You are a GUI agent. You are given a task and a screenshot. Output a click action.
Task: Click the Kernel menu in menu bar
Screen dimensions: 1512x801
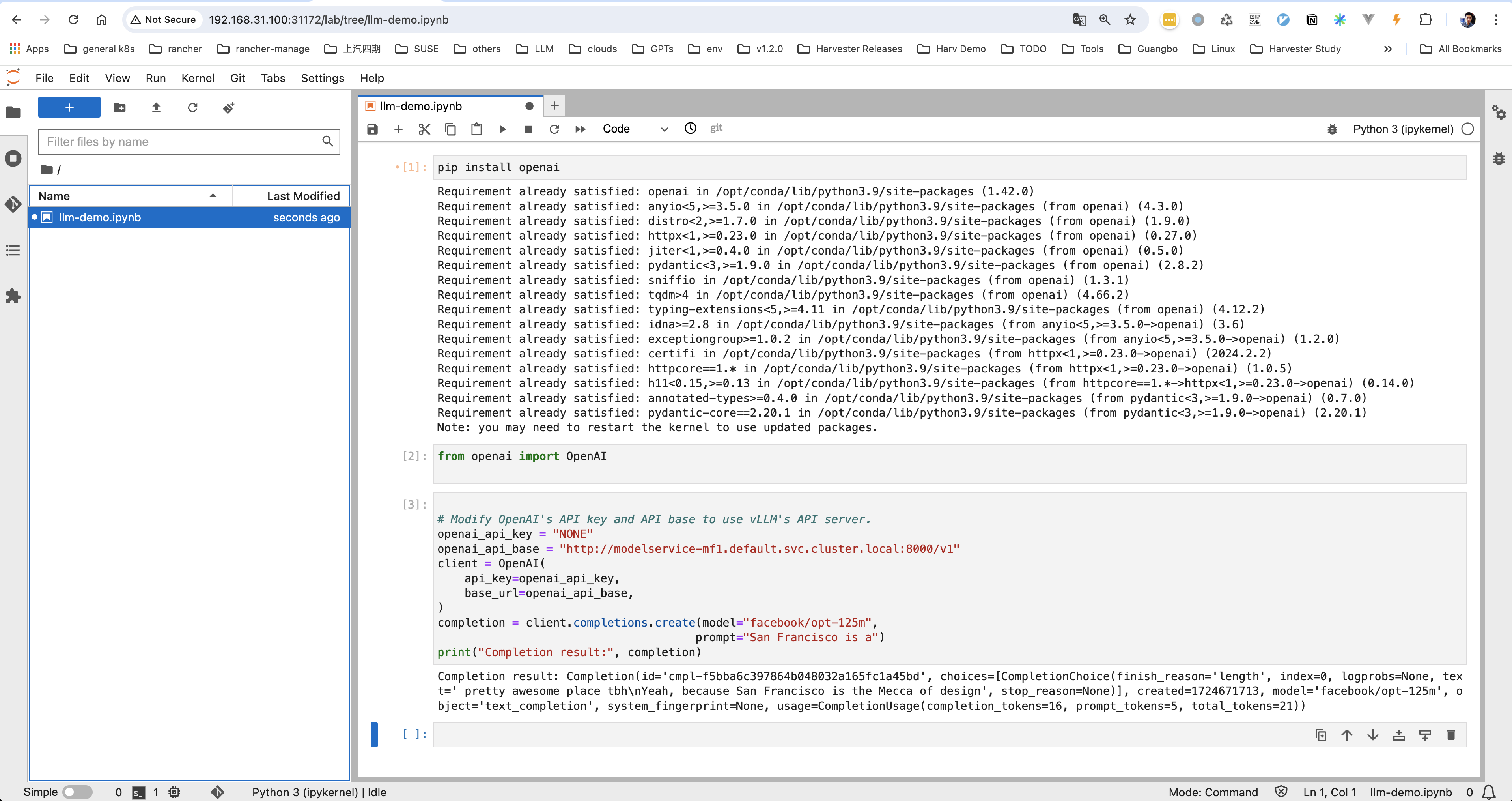point(197,77)
